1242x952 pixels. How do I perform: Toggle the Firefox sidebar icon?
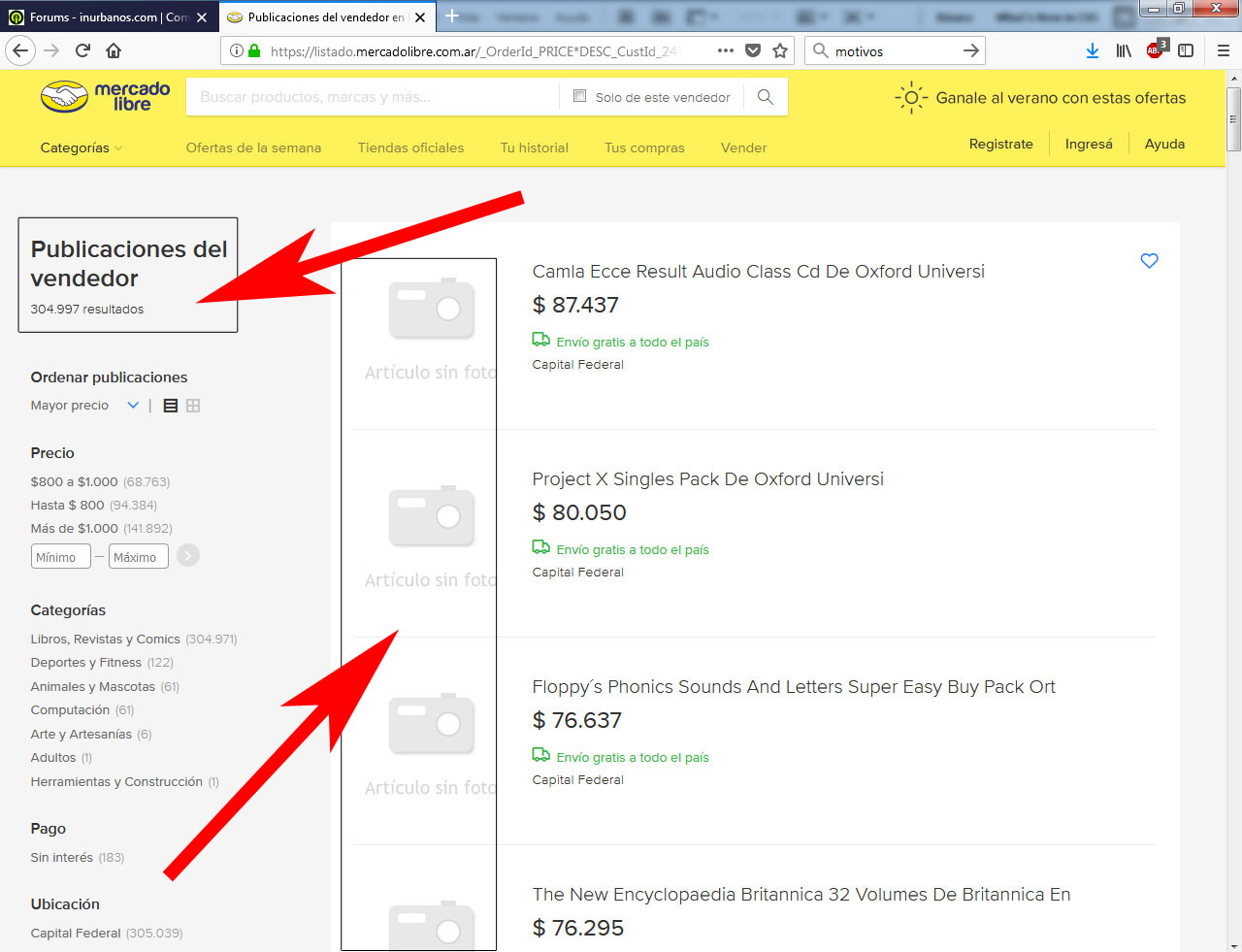coord(1186,50)
